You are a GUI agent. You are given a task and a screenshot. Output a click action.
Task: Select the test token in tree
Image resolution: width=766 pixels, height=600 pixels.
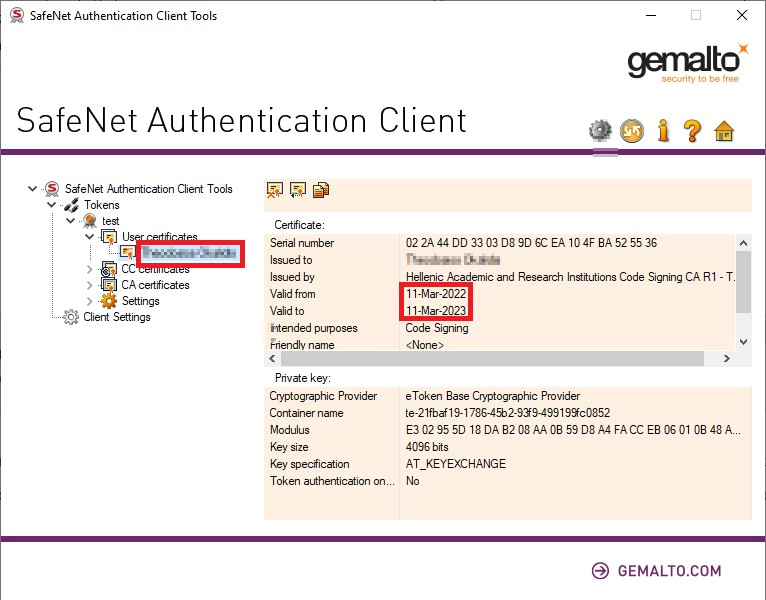110,221
